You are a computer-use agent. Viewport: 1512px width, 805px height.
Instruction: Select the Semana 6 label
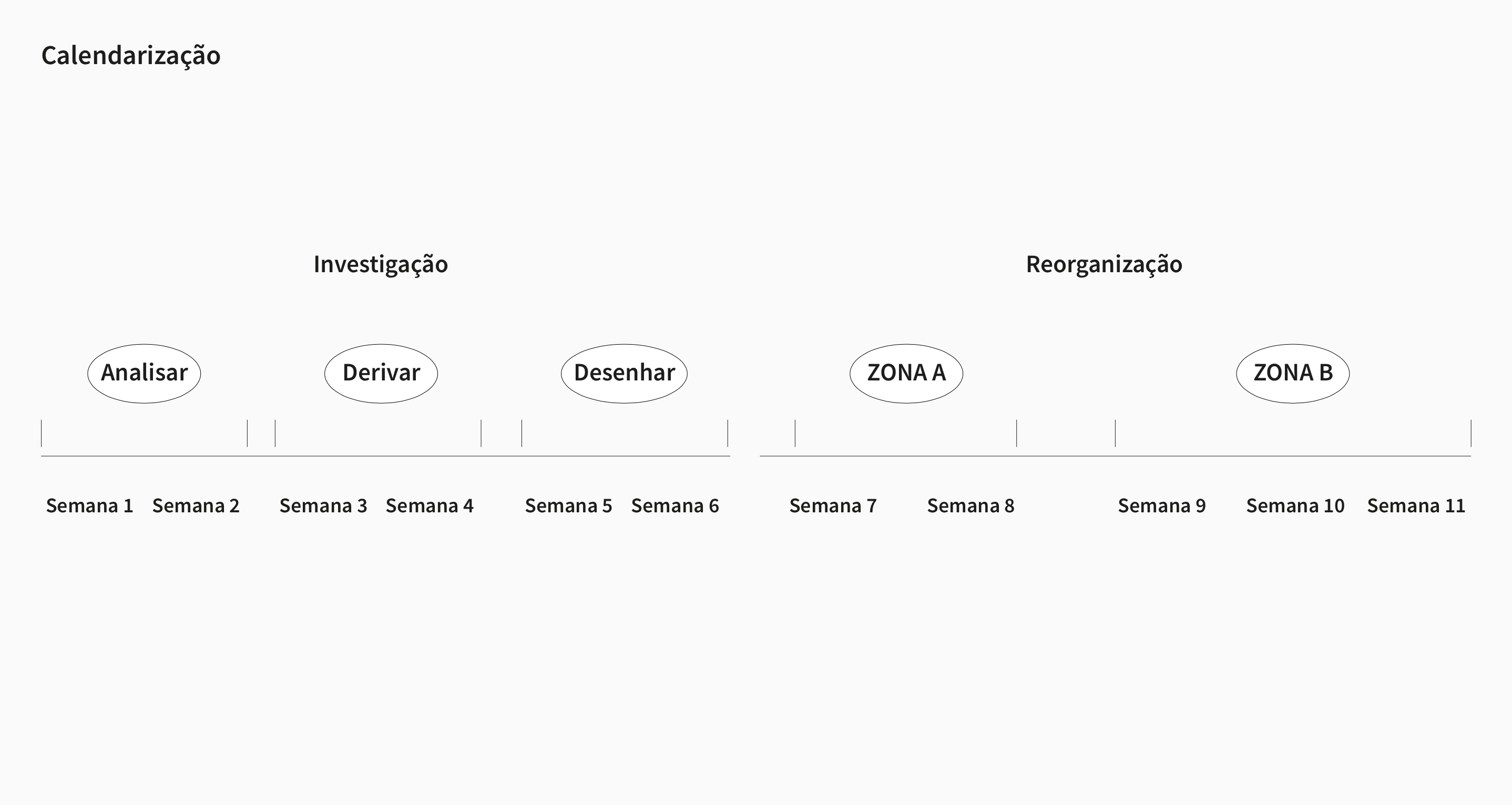[x=675, y=506]
